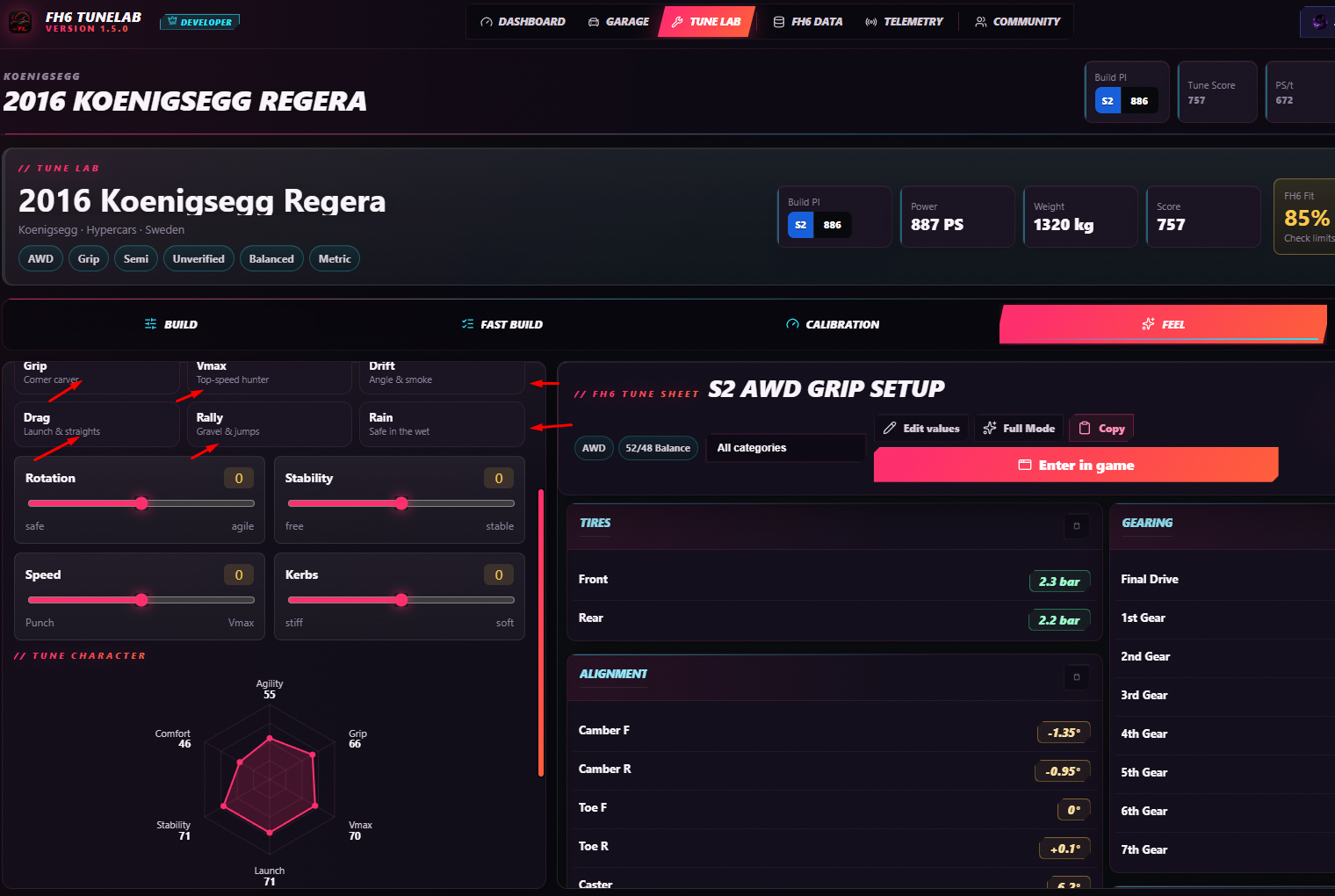Open the Calibration tab
The width and height of the screenshot is (1335, 896).
click(x=833, y=324)
